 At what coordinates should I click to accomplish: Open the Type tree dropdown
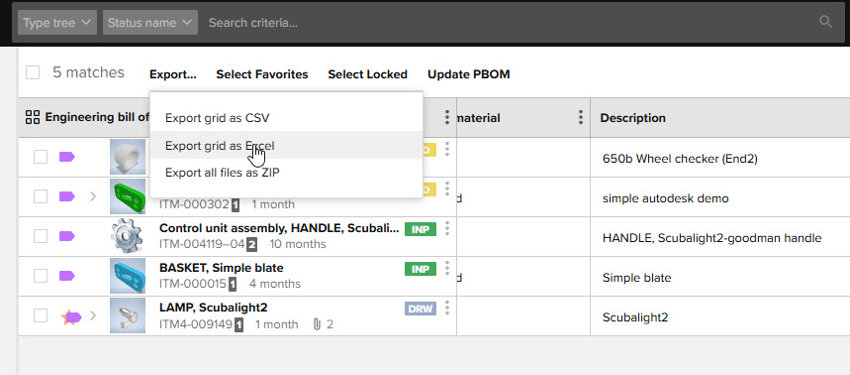(57, 23)
